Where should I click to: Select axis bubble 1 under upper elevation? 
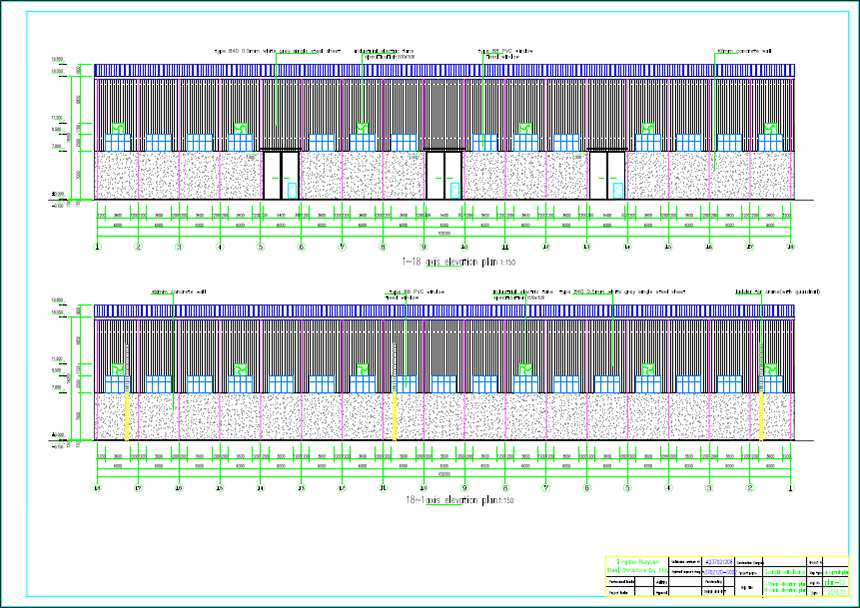pyautogui.click(x=97, y=246)
